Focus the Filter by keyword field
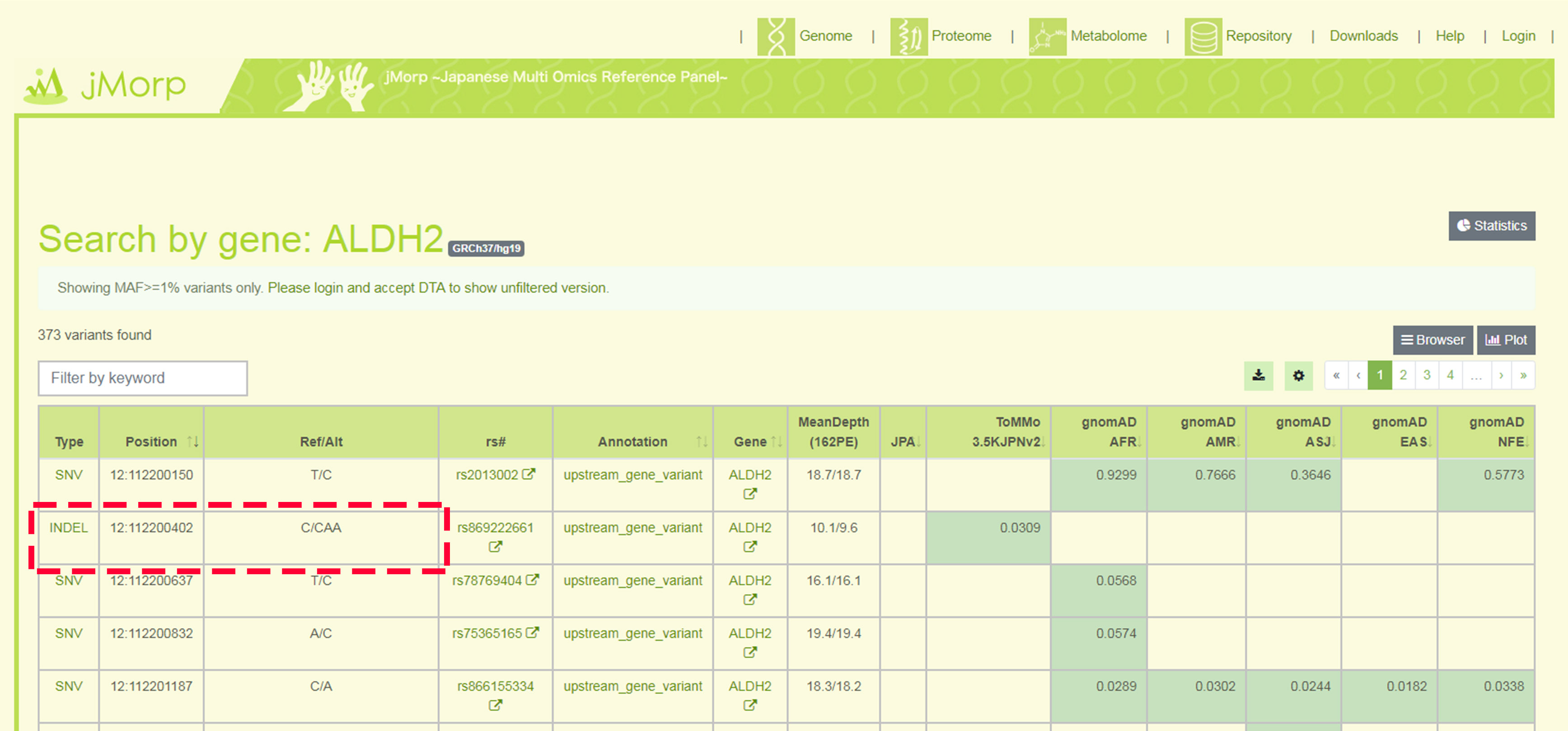The image size is (1568, 731). tap(142, 378)
